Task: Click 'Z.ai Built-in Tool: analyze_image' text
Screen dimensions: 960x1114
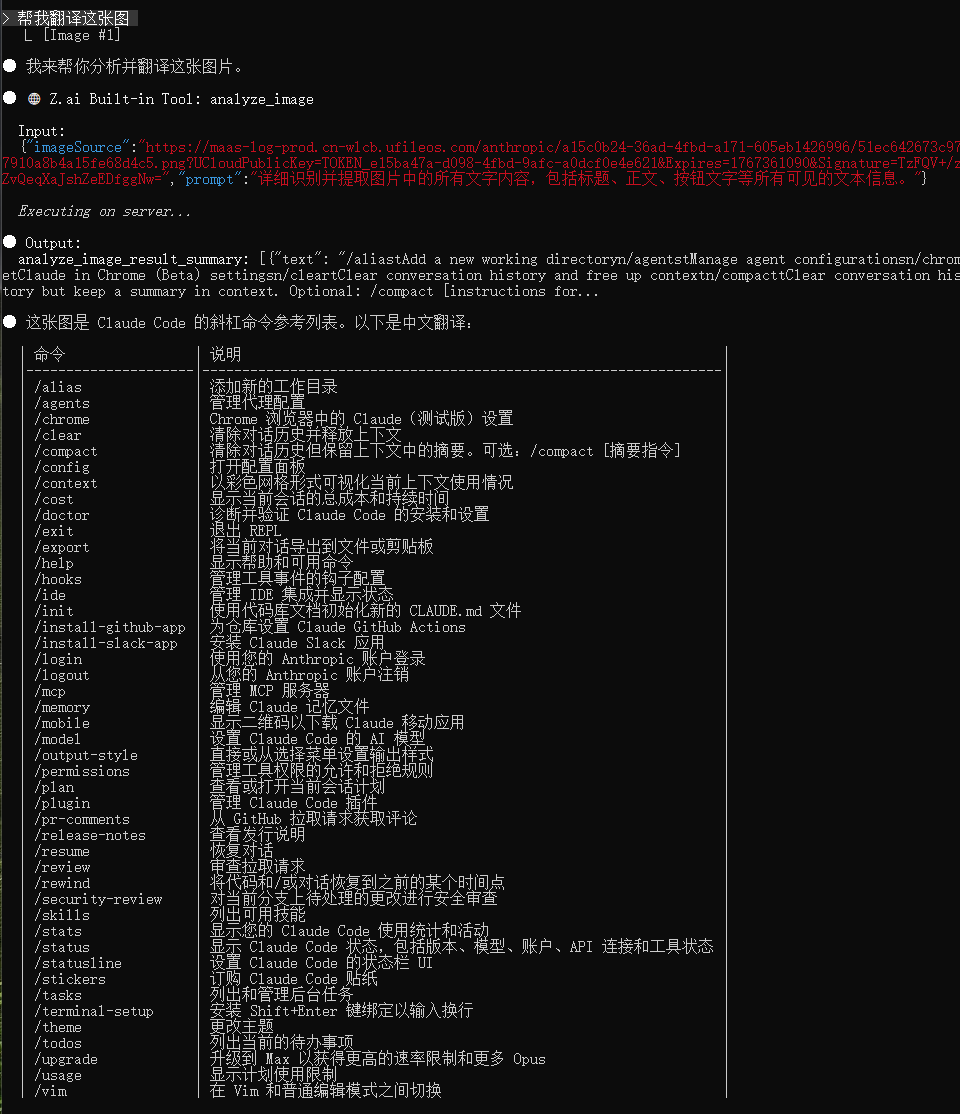Action: click(x=181, y=99)
